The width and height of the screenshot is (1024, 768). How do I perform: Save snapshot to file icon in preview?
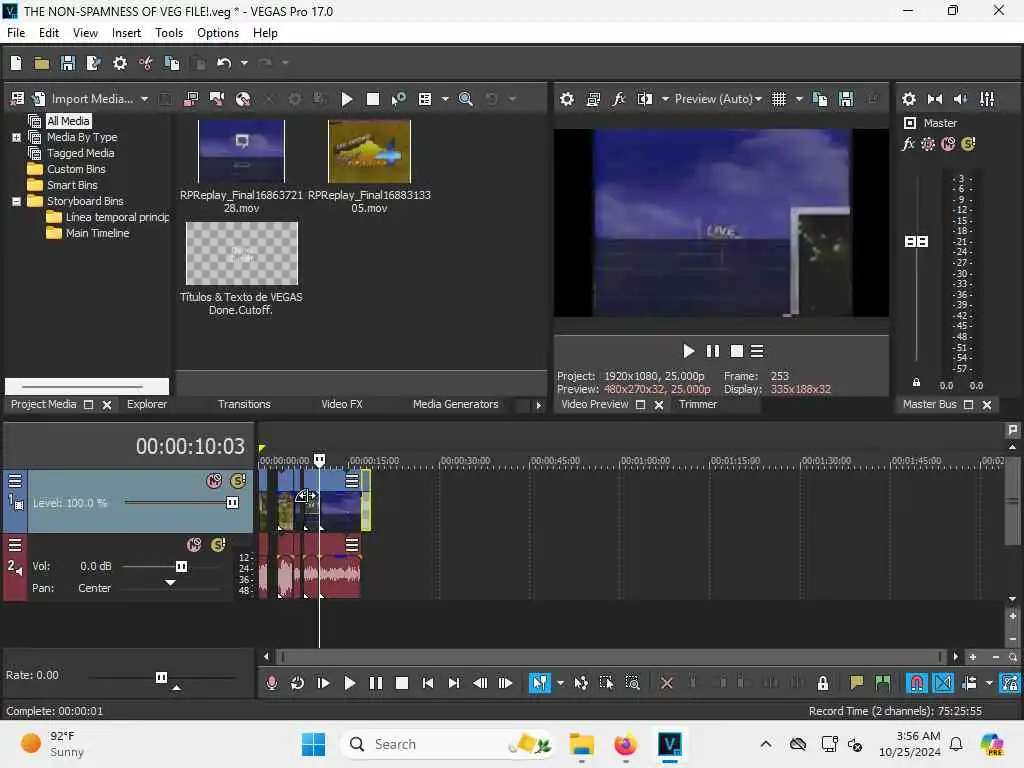click(x=846, y=99)
